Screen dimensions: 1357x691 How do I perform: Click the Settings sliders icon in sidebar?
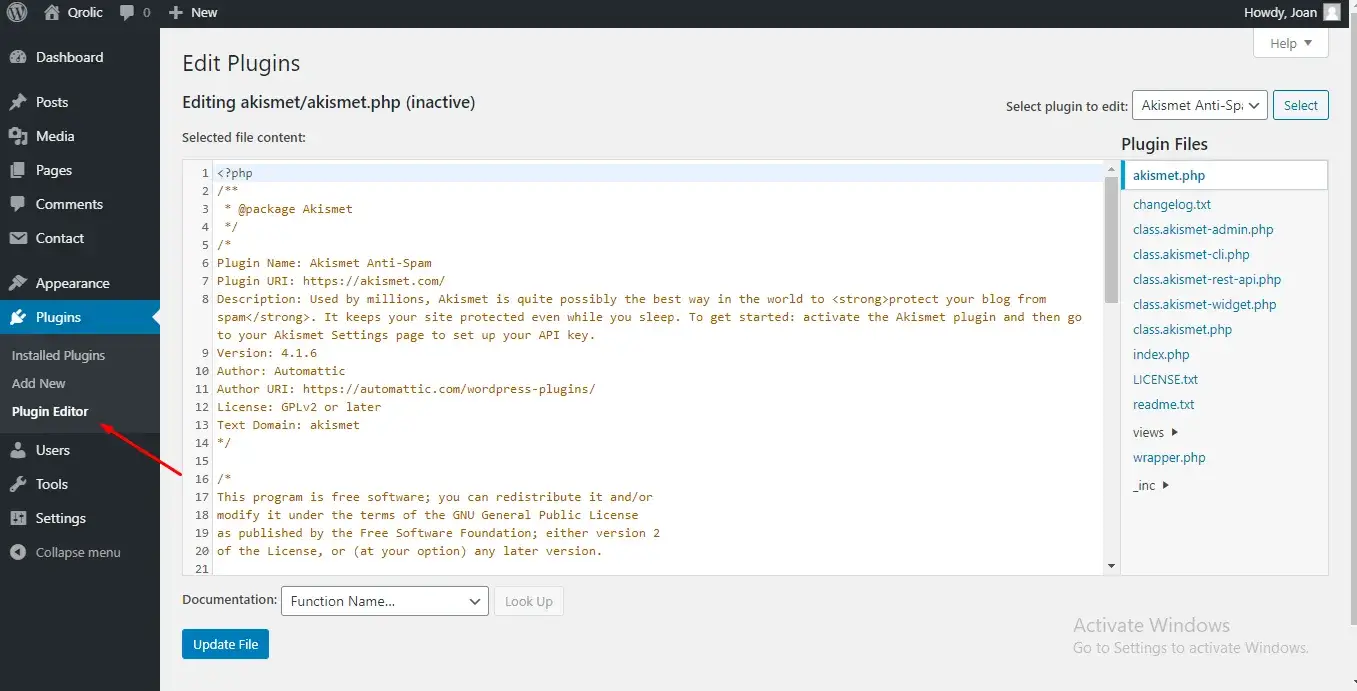[18, 518]
